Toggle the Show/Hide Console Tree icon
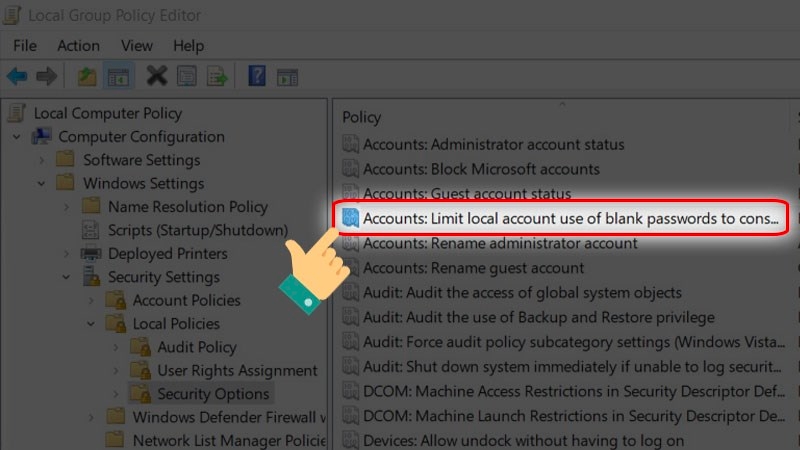 click(x=118, y=77)
